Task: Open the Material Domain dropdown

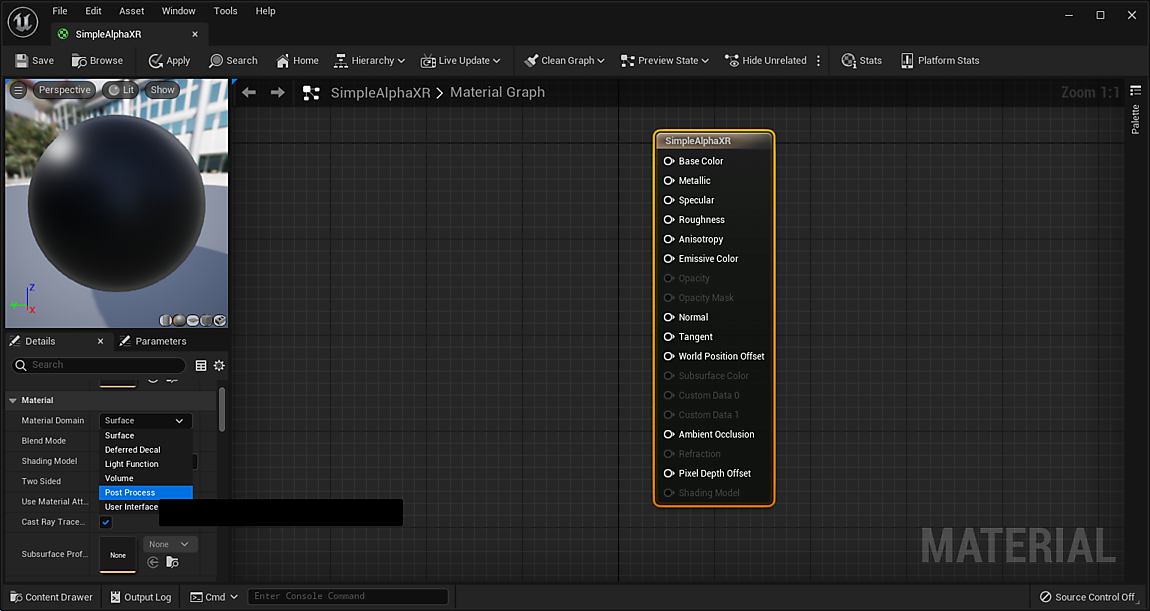Action: tap(144, 420)
